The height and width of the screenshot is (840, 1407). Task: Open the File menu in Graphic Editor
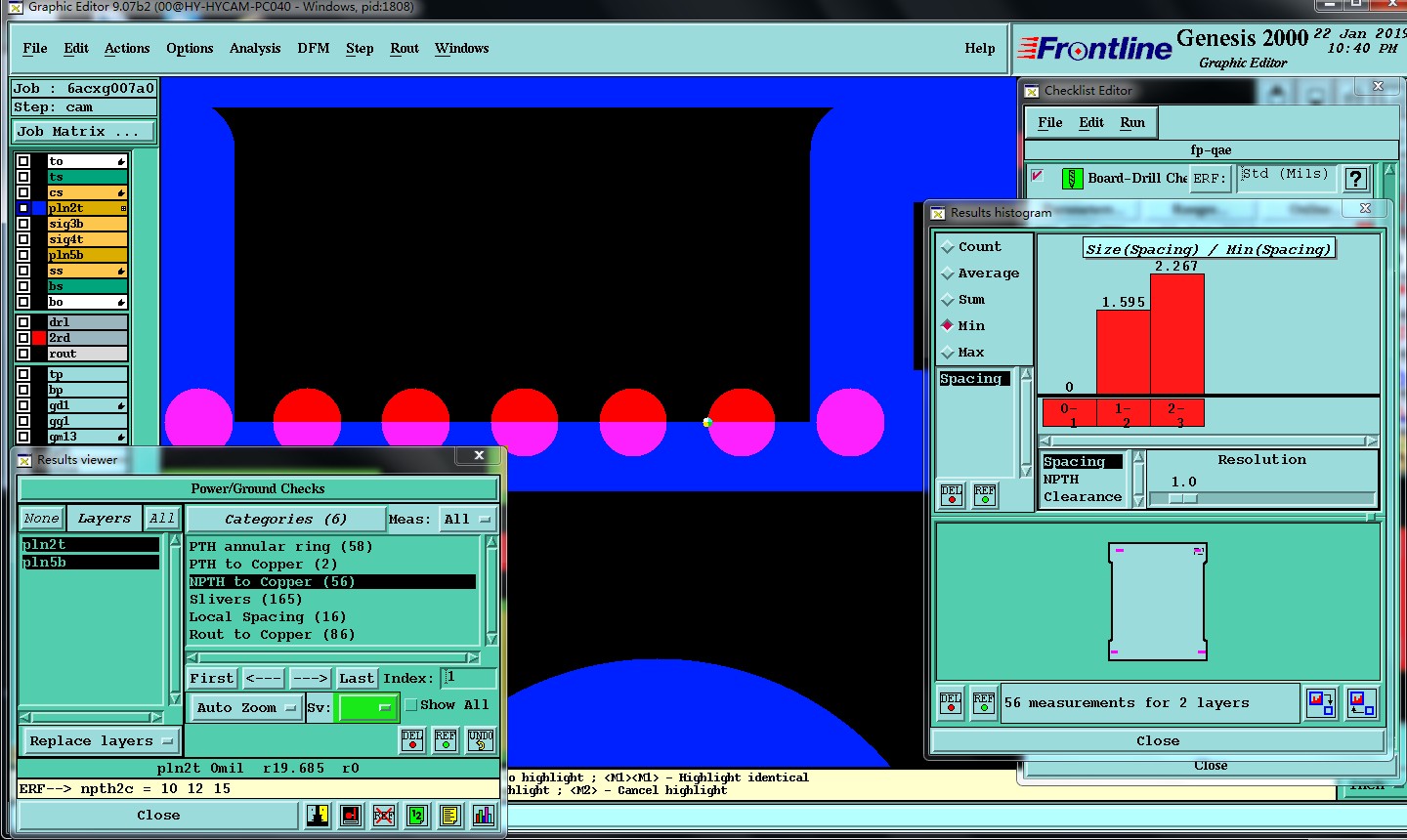tap(35, 49)
